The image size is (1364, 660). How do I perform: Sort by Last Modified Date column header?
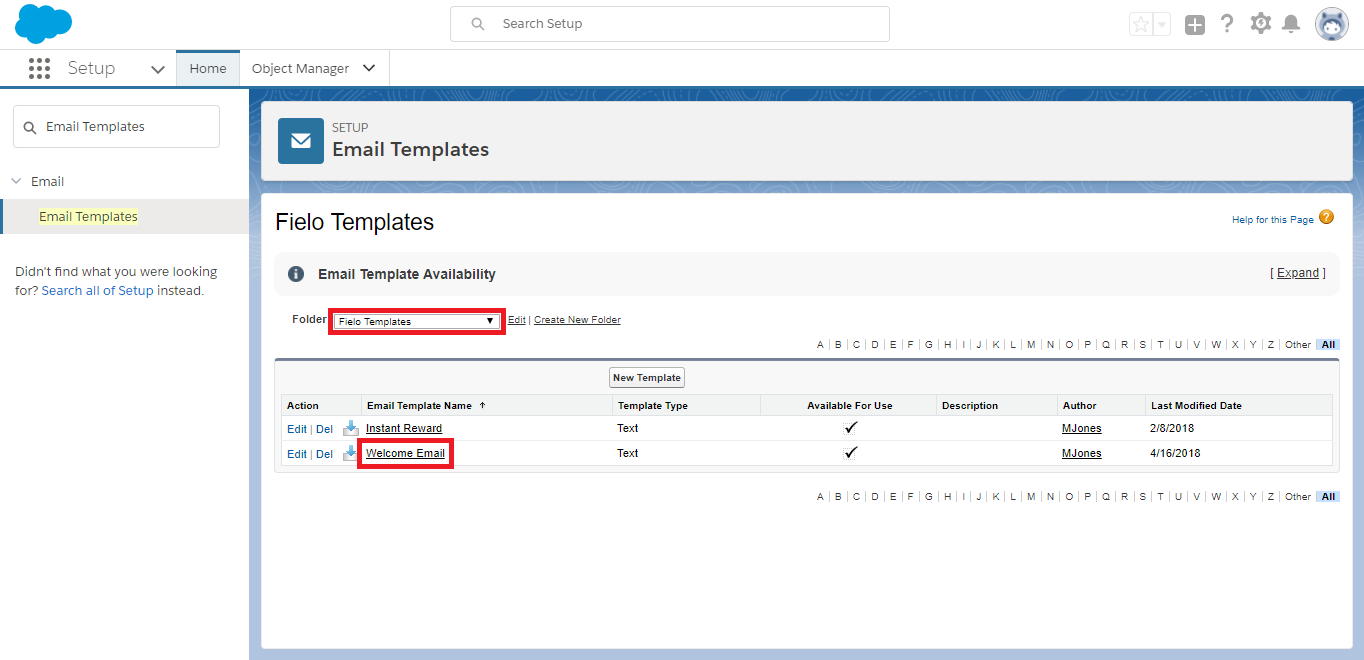tap(1196, 406)
